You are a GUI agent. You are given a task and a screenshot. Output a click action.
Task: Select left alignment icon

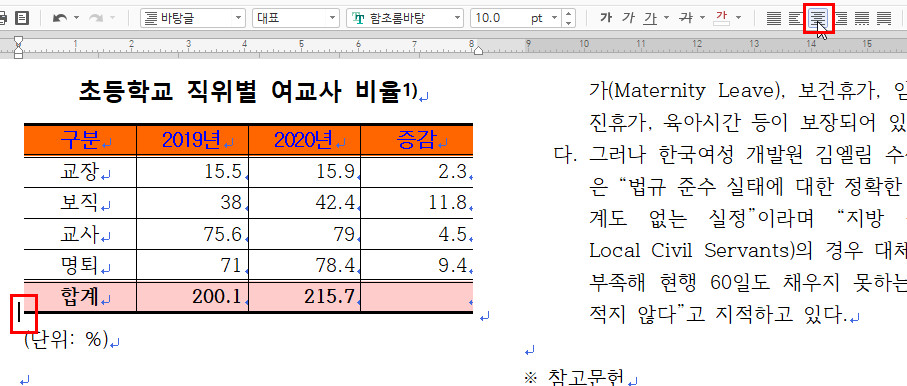pyautogui.click(x=795, y=19)
